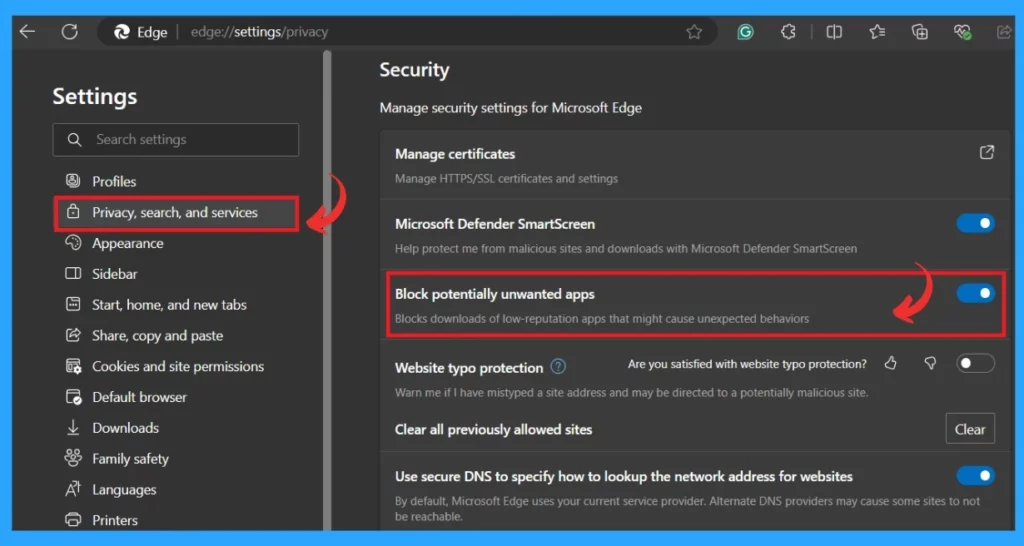Toggle Website typo protection switch
The image size is (1024, 546).
(975, 363)
